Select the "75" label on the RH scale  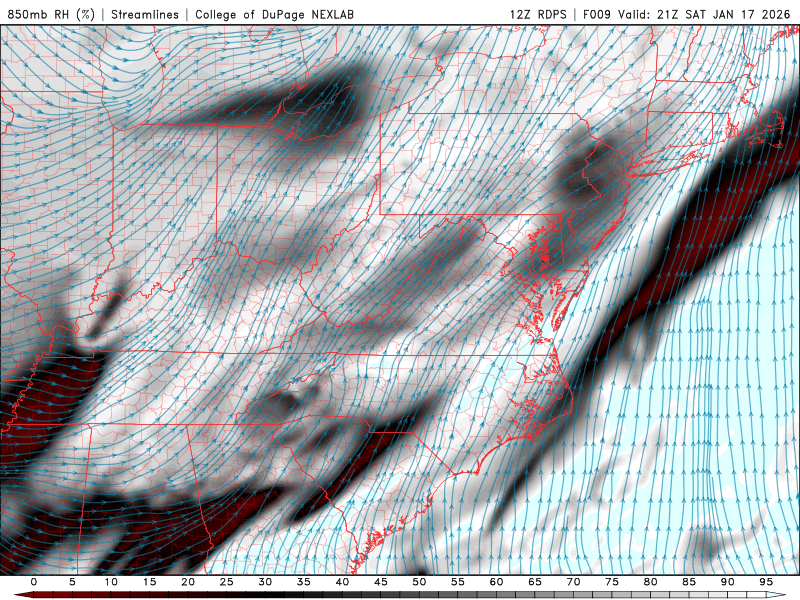(612, 582)
